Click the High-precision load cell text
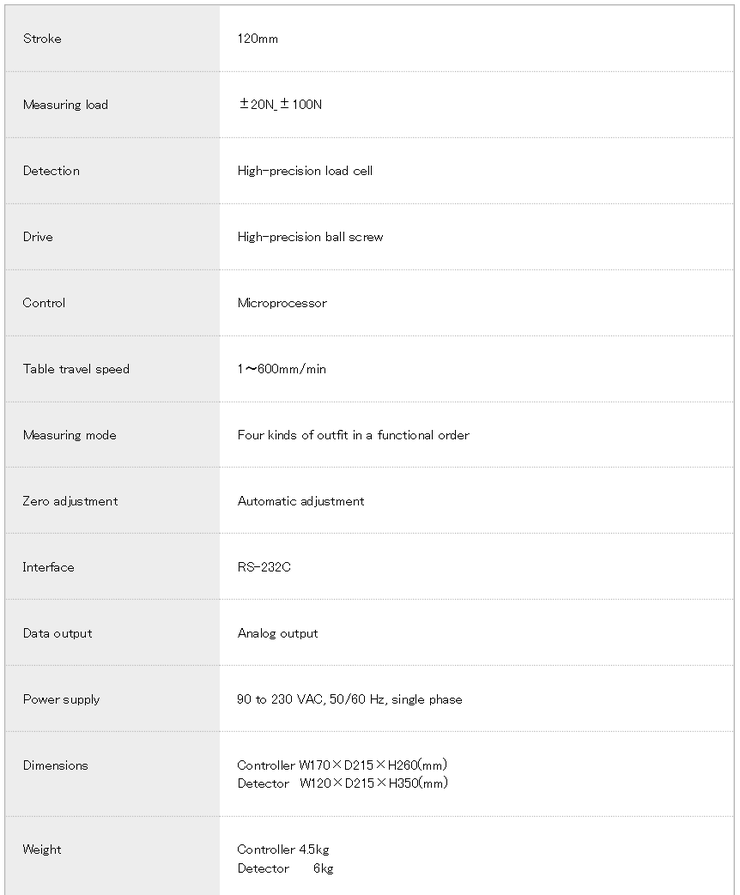Image resolution: width=740 pixels, height=895 pixels. tap(305, 171)
